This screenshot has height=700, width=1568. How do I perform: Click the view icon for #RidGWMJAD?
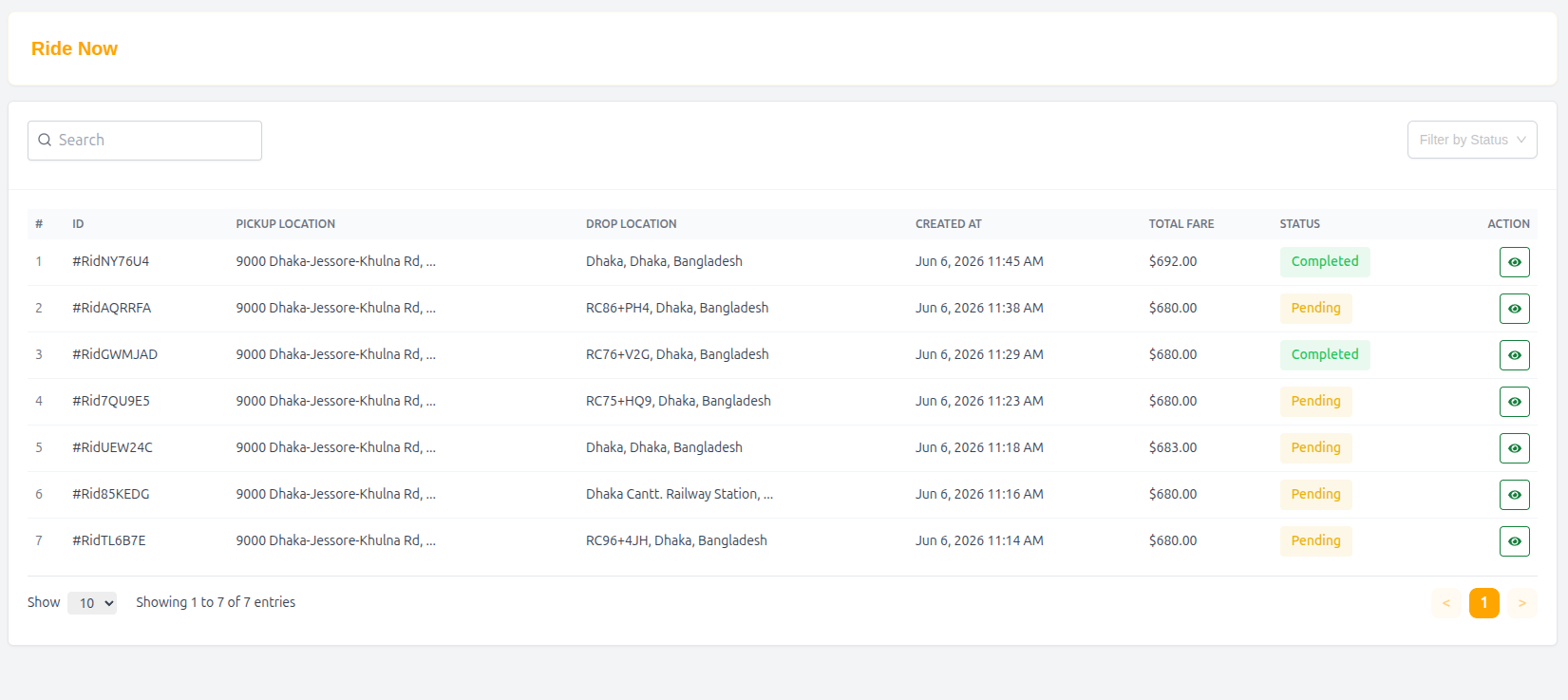pos(1514,355)
